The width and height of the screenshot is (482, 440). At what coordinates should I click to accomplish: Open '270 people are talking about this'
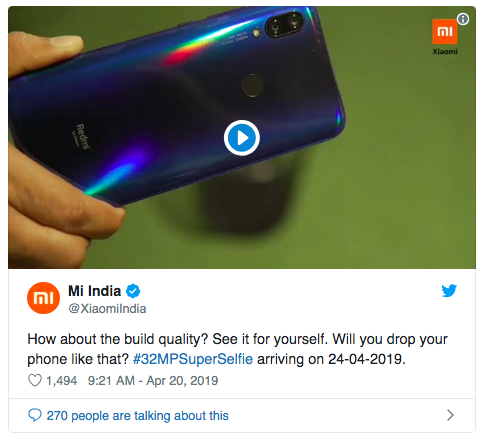coord(138,416)
